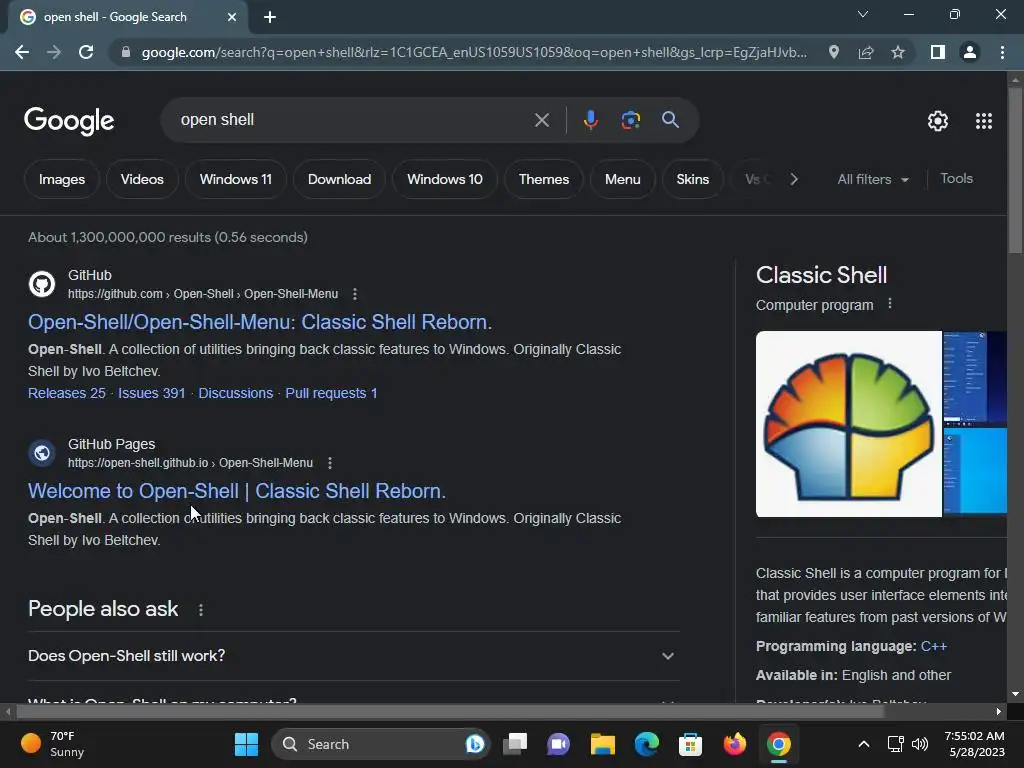Select the Themes filter chip
Image resolution: width=1024 pixels, height=768 pixels.
544,179
